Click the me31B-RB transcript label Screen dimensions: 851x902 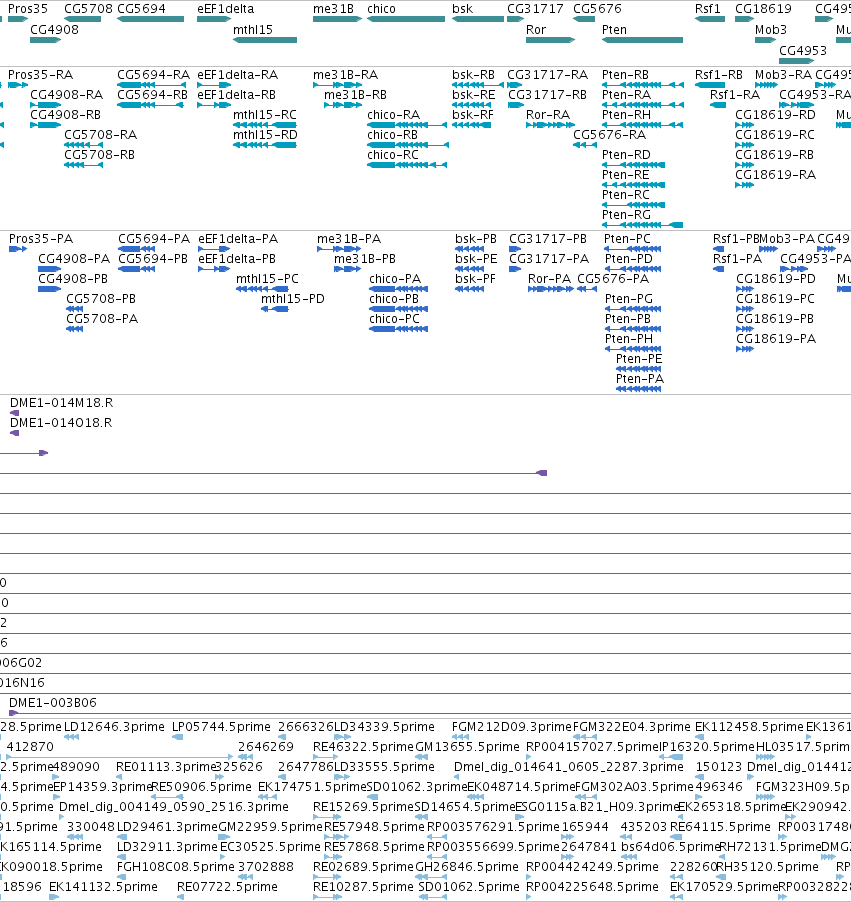(x=356, y=95)
